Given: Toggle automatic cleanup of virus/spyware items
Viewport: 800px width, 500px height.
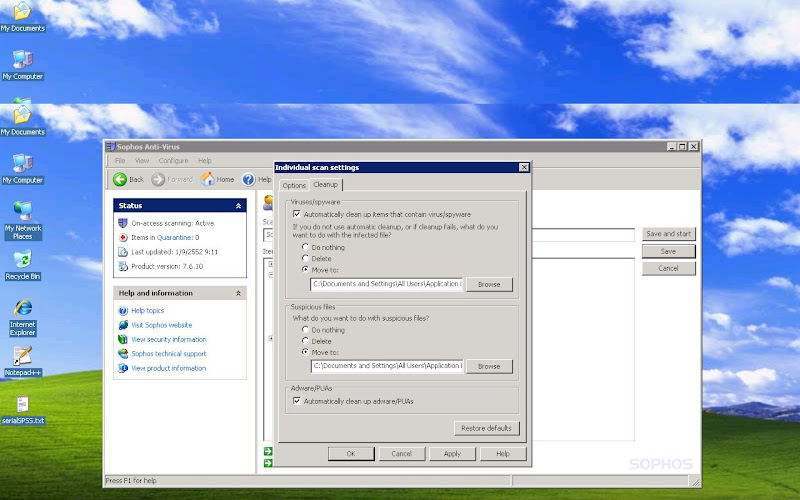Looking at the screenshot, I should pyautogui.click(x=296, y=214).
